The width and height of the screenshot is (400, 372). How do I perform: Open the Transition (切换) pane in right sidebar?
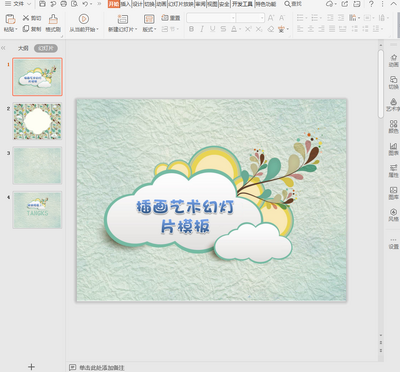coord(393,82)
